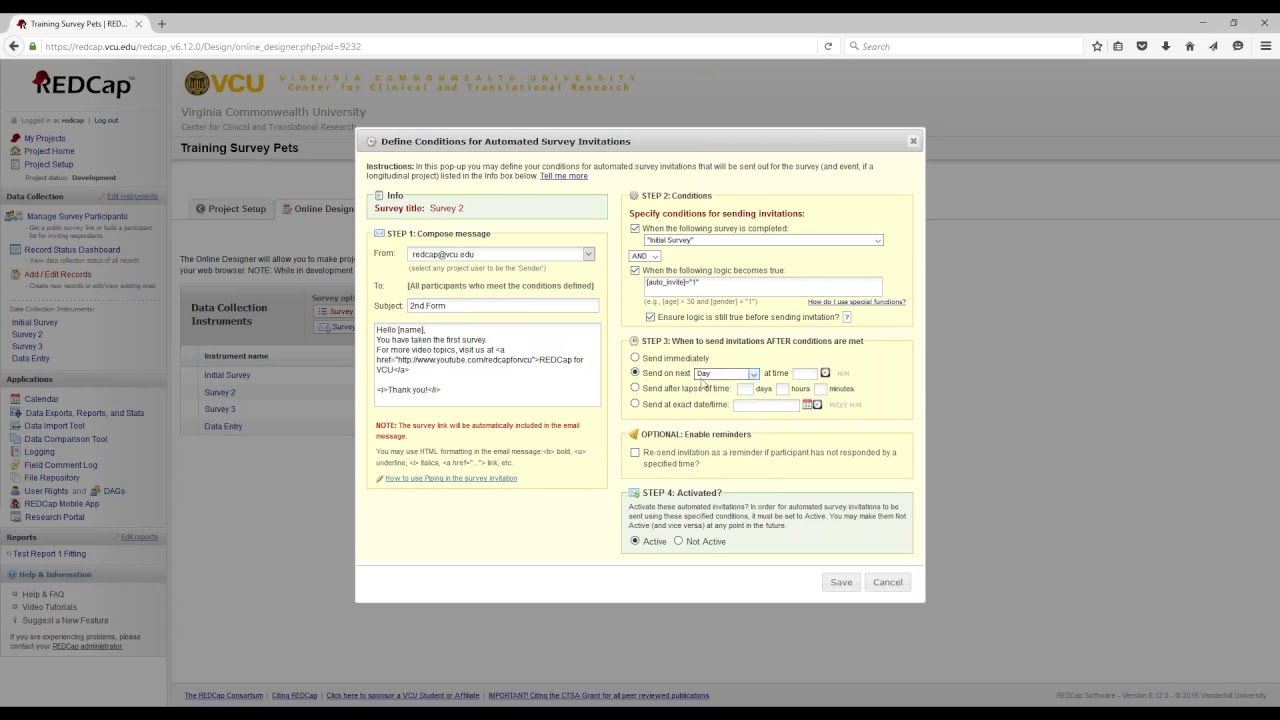Click Data Import Tool icon

[x=15, y=426]
